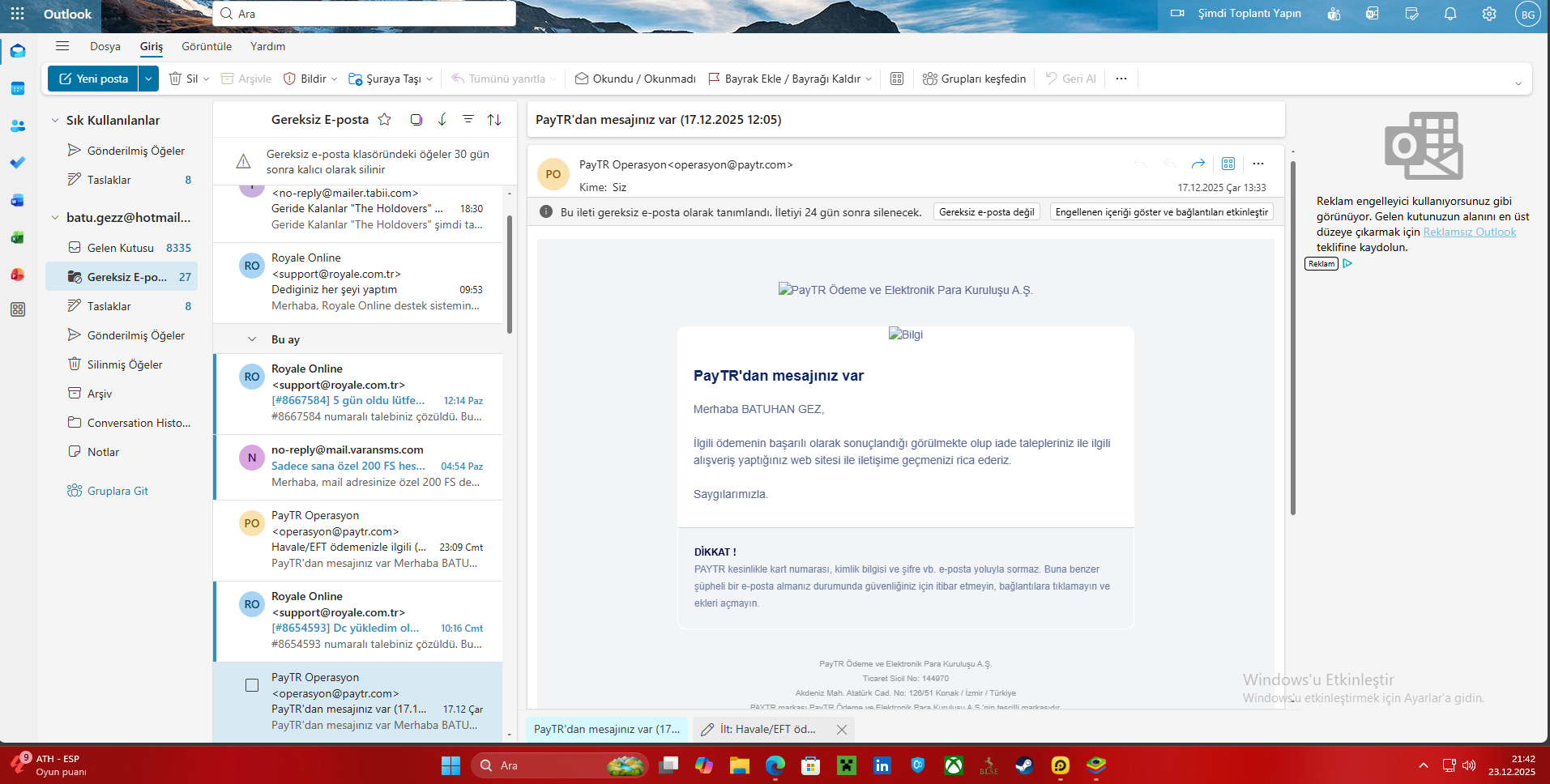Launch Word from the left app rail
The height and width of the screenshot is (784, 1550).
tap(18, 200)
